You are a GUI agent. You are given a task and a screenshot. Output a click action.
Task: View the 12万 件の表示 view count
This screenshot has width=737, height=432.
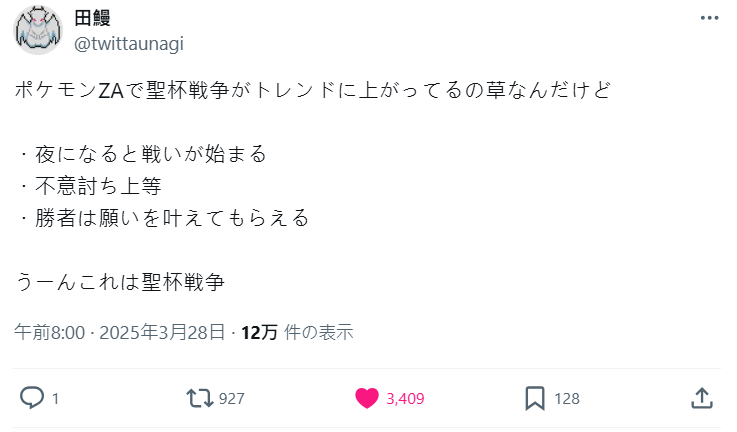pos(297,332)
